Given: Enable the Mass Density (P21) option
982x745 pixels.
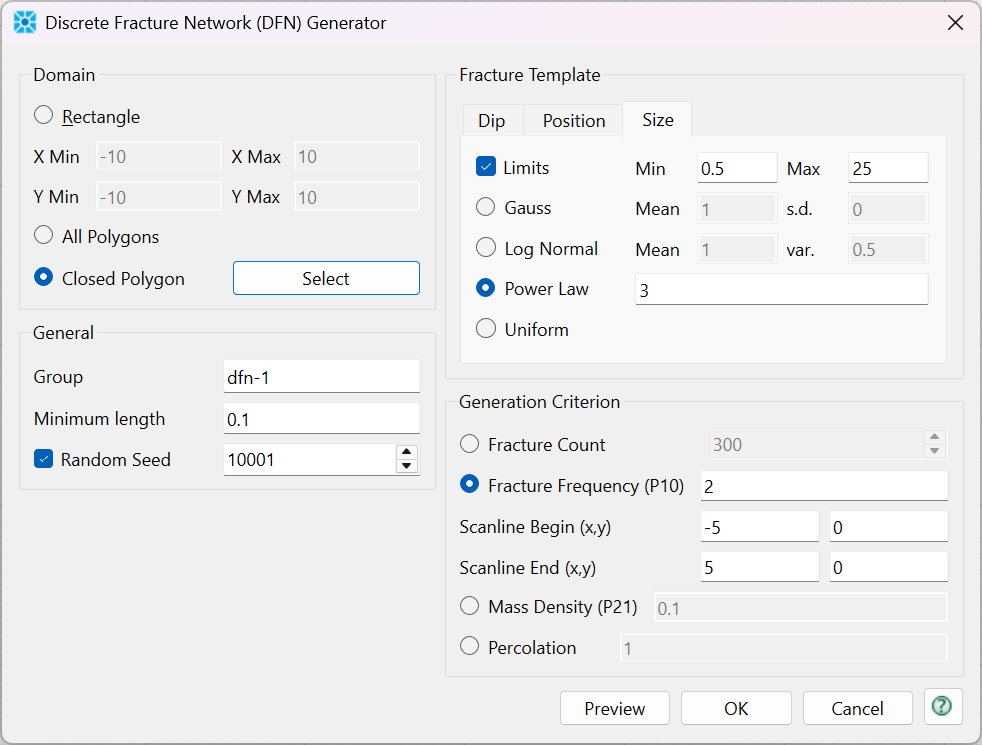Looking at the screenshot, I should pos(469,606).
